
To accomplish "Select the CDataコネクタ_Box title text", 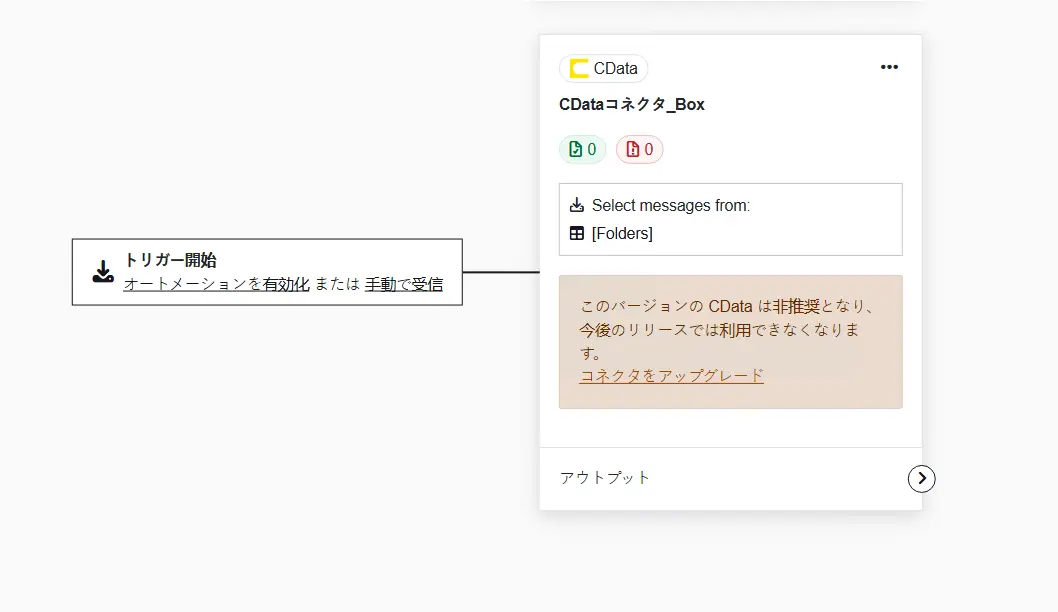I will tap(632, 104).
